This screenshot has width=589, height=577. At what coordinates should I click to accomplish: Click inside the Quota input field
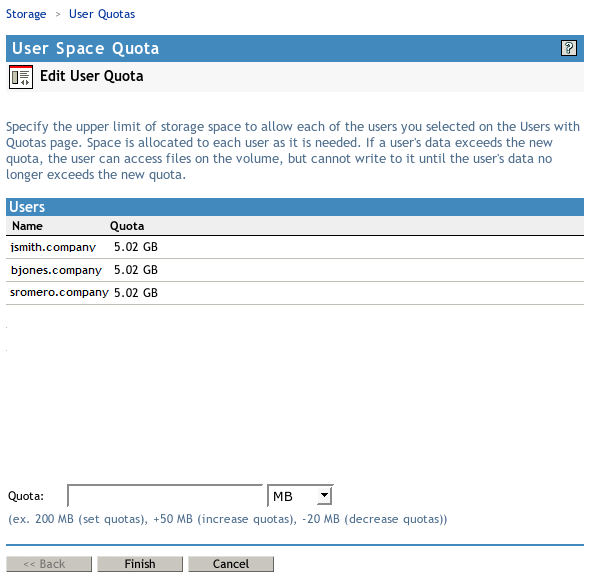(165, 496)
